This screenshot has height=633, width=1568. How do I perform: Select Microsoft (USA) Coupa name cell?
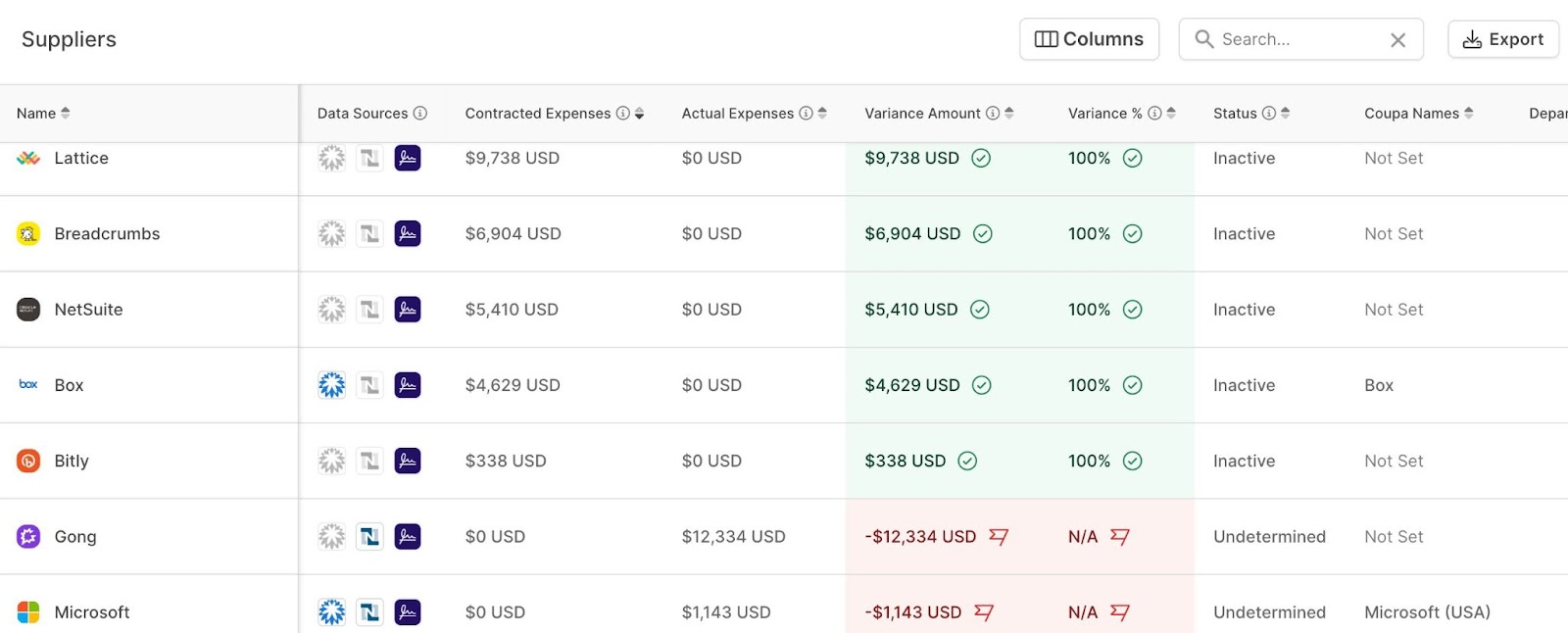tap(1427, 612)
